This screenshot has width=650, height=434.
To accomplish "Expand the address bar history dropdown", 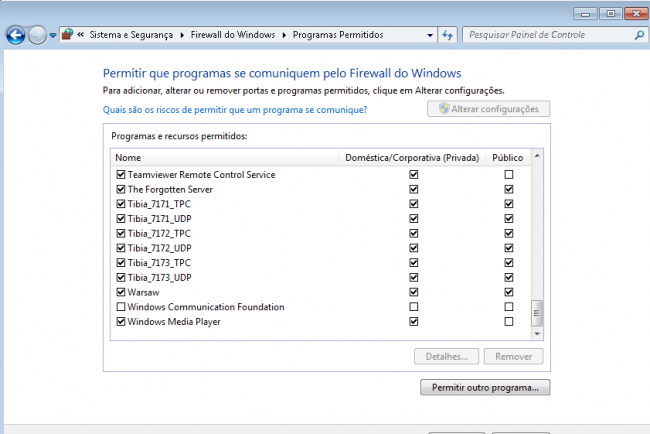I will click(x=430, y=35).
